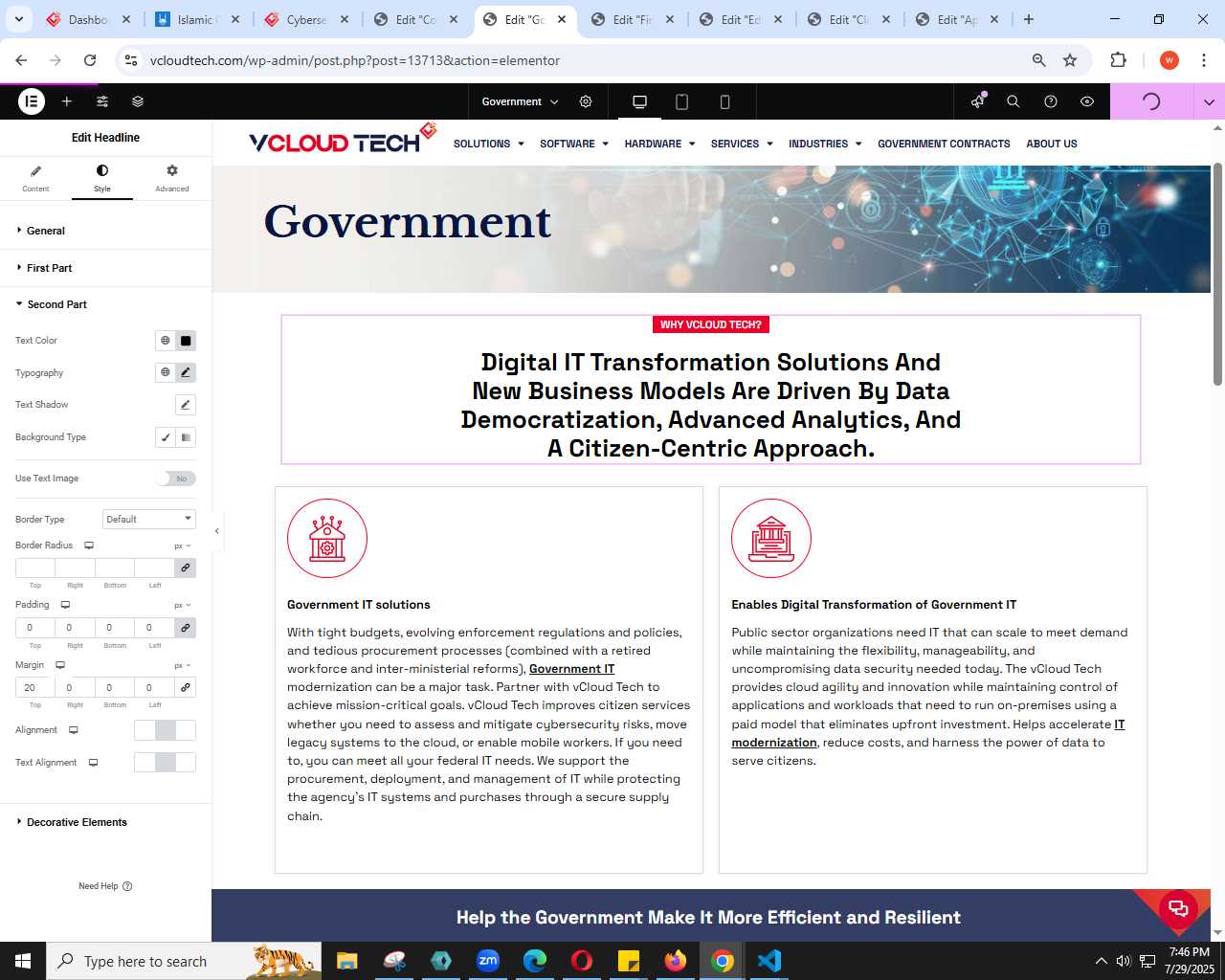This screenshot has height=980, width=1225.
Task: Toggle Padding linked values
Action: coord(186,628)
